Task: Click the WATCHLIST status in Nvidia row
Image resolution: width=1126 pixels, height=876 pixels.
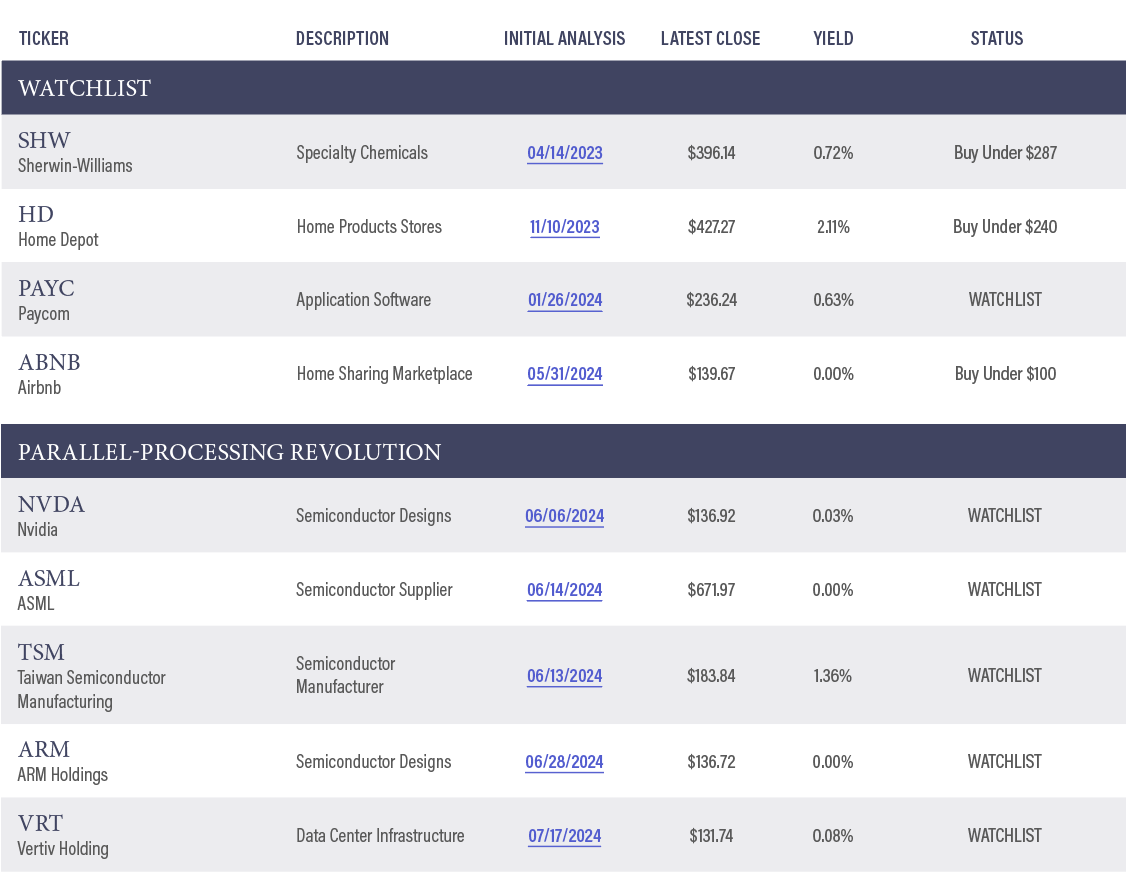Action: point(1004,516)
